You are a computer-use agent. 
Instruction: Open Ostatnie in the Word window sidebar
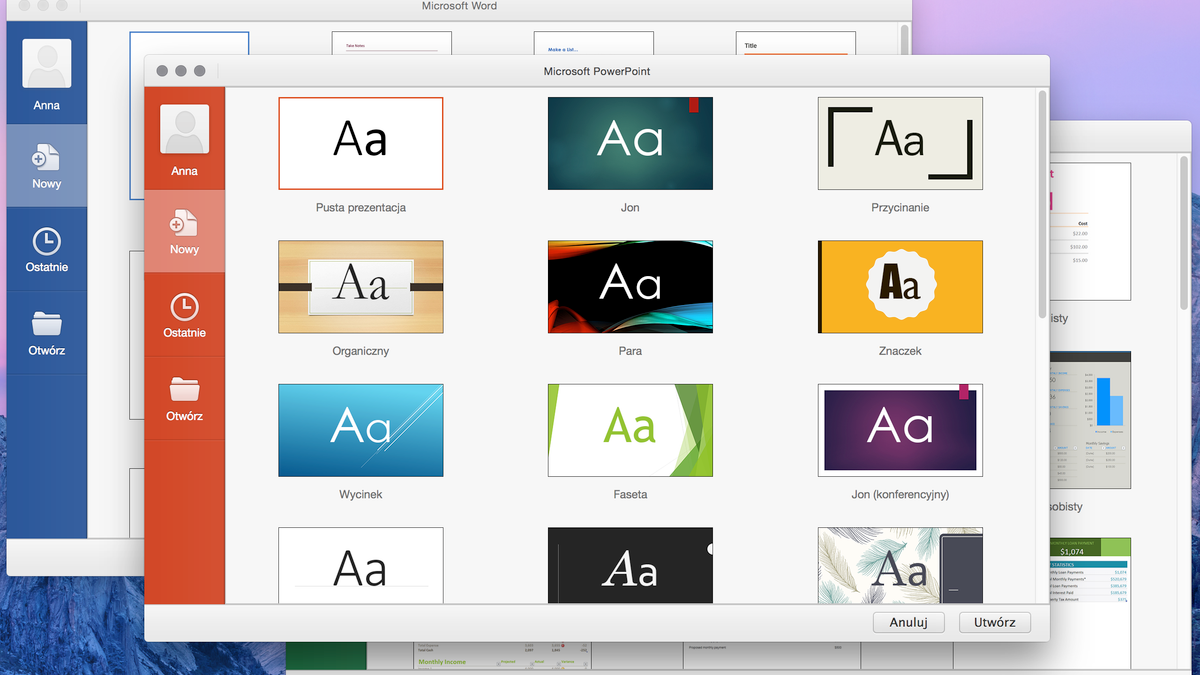[46, 250]
